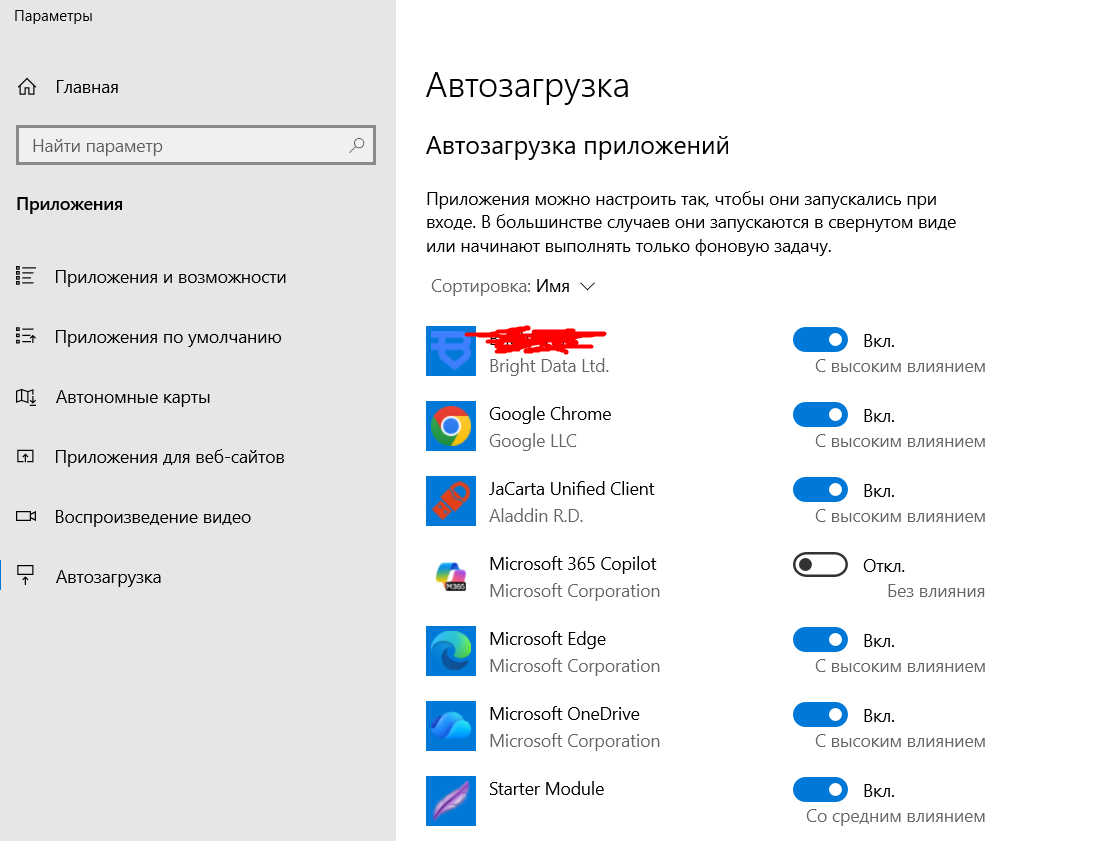1095x841 pixels.
Task: Select Воспроизведение видео in sidebar
Action: point(153,517)
